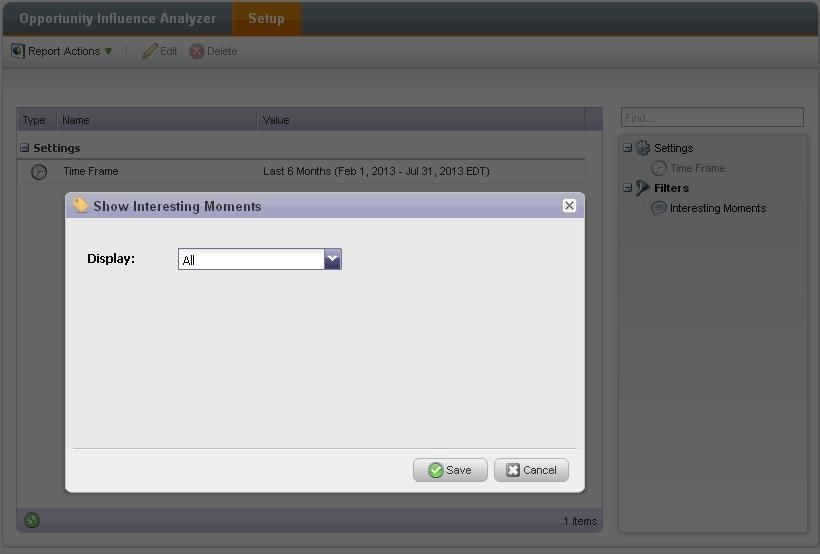This screenshot has height=554, width=820.
Task: Save the Interesting Moments setting
Action: tap(450, 470)
